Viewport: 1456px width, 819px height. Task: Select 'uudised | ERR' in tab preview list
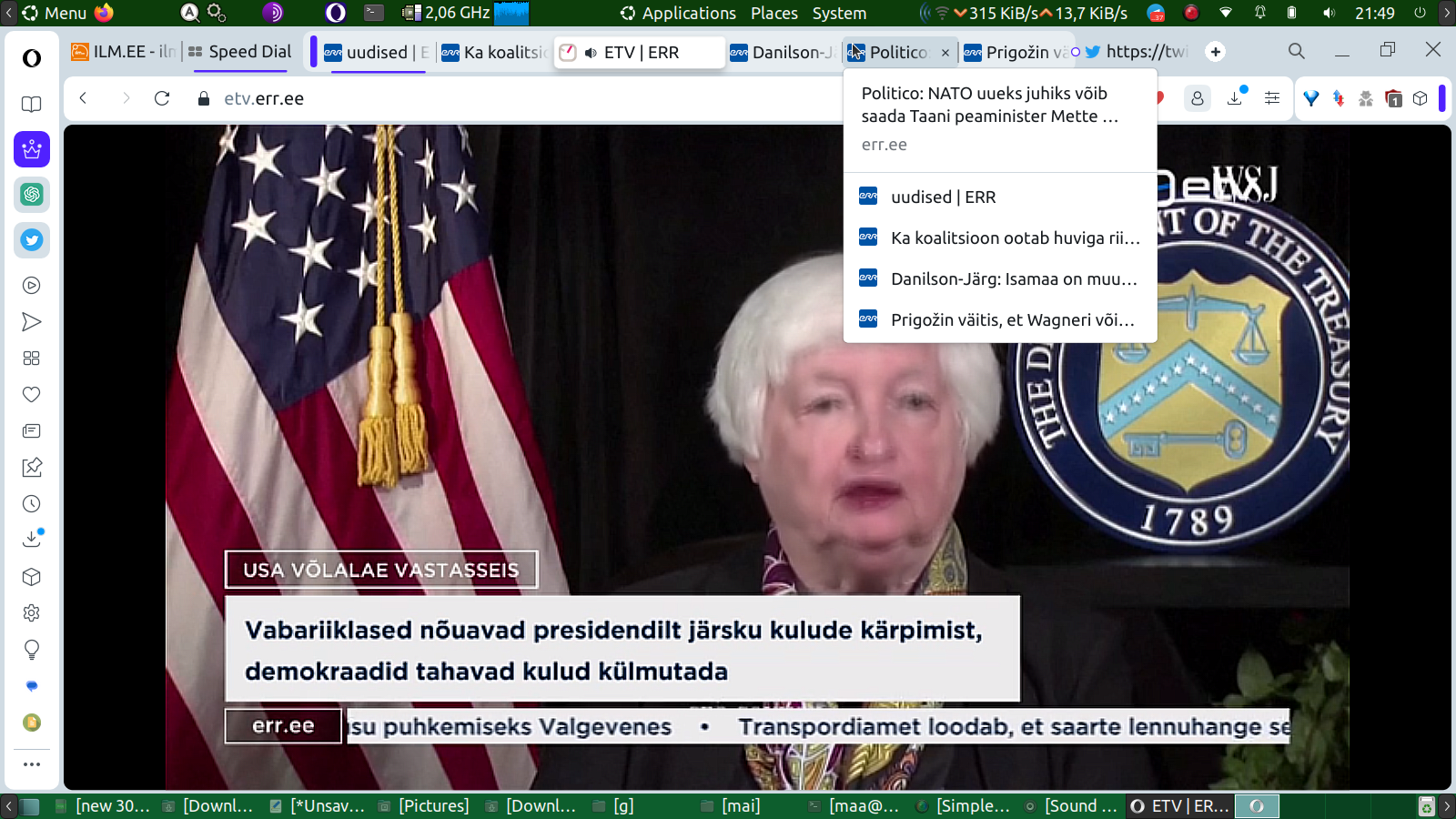[1000, 197]
